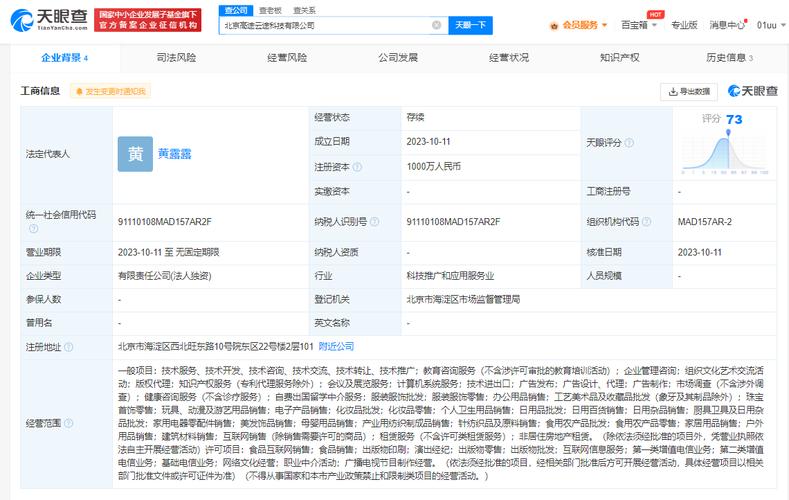789x500 pixels.
Task: Click the organization code MAD157AR-2
Action: 704,222
